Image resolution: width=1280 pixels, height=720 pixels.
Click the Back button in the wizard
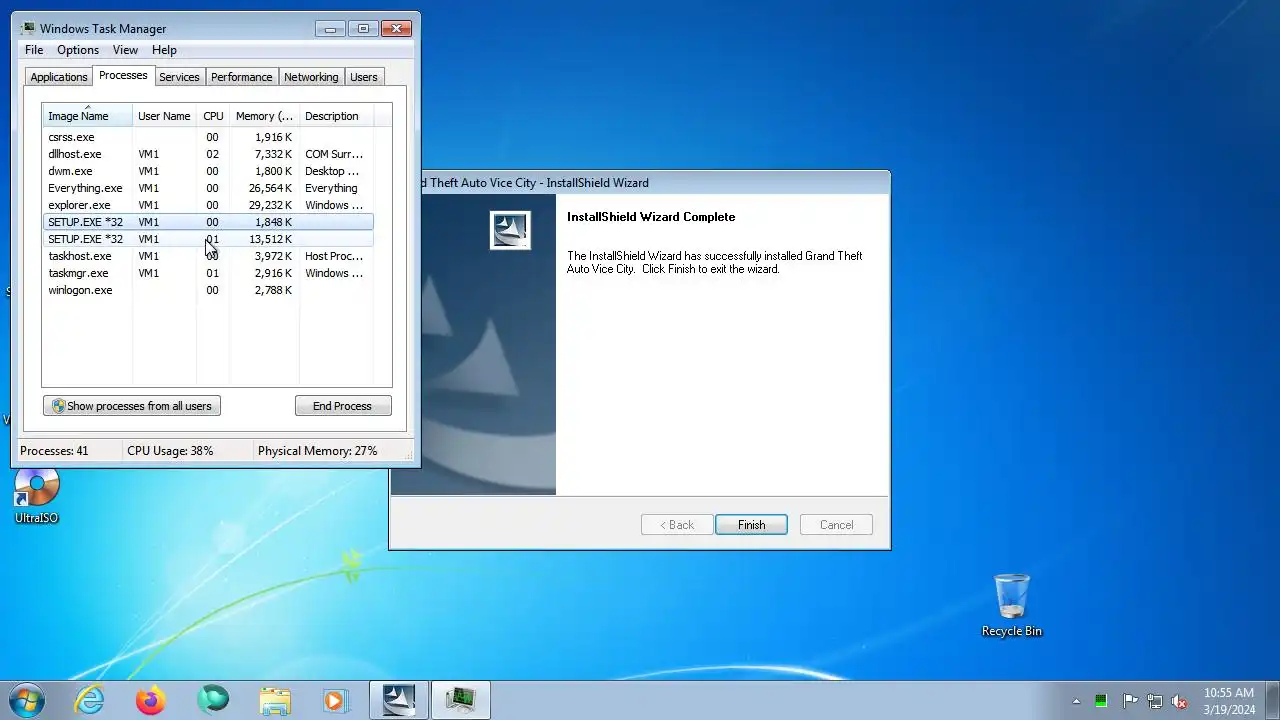click(x=676, y=525)
